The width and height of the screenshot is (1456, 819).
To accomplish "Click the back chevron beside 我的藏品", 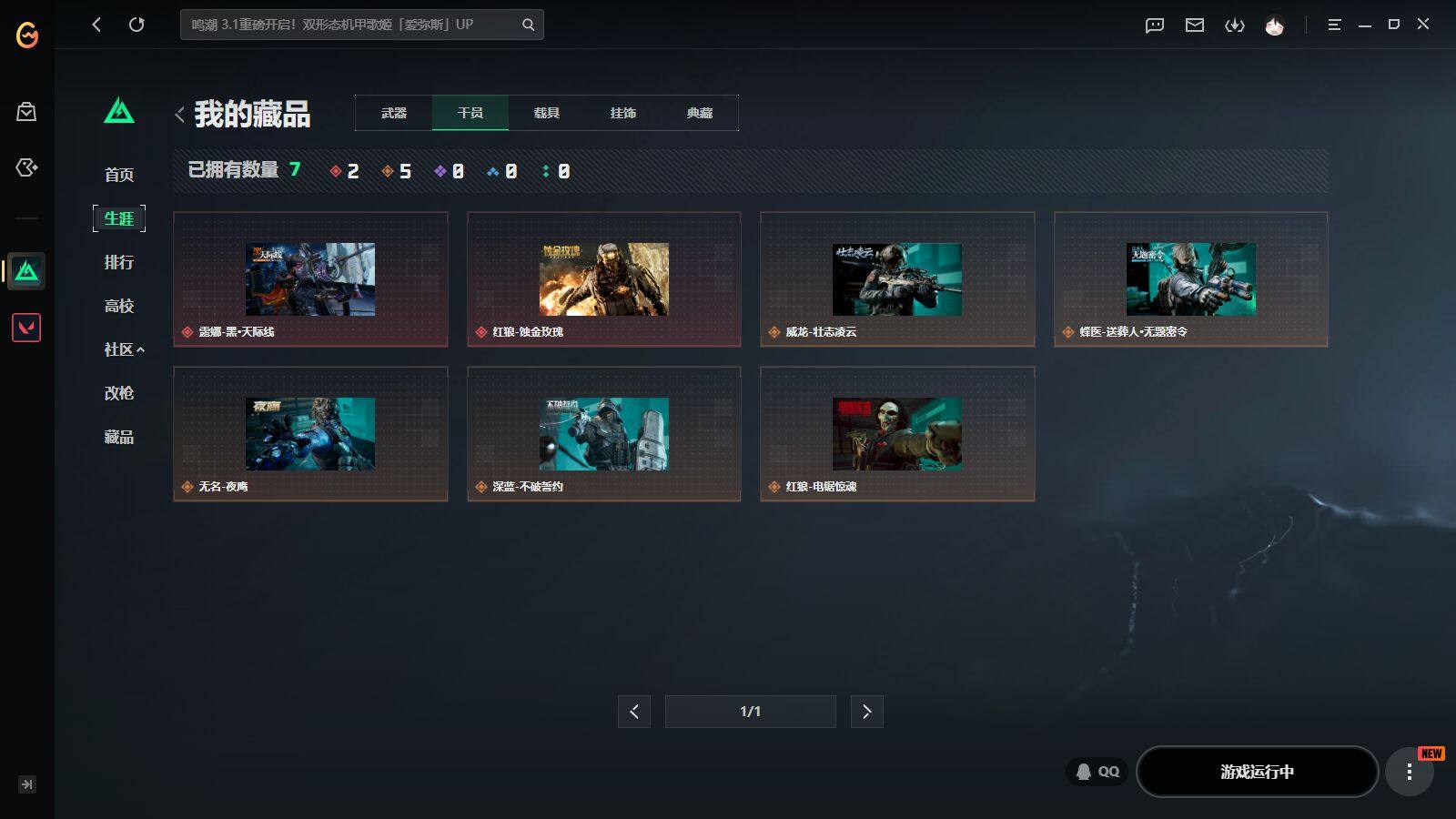I will point(179,115).
